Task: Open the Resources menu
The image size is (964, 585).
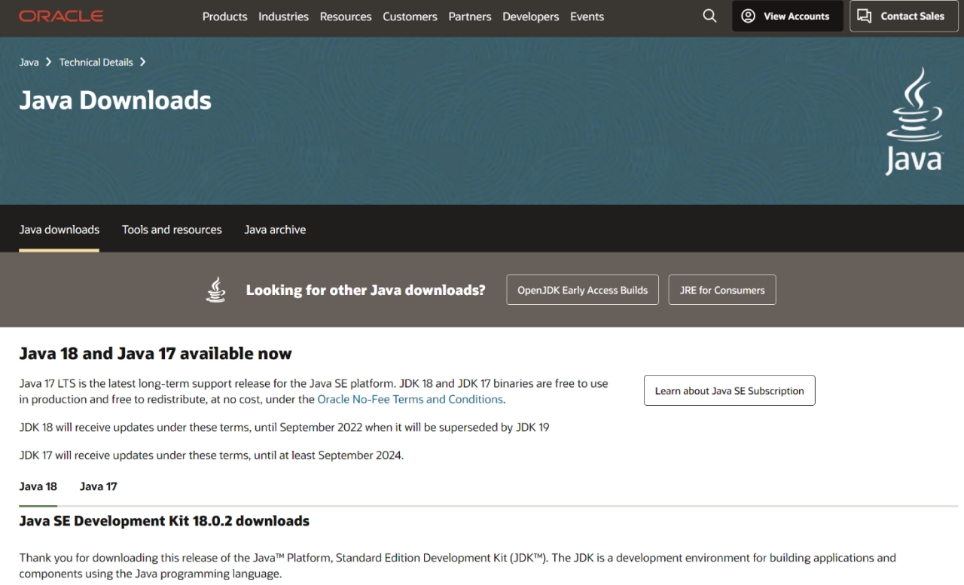Action: (x=345, y=16)
